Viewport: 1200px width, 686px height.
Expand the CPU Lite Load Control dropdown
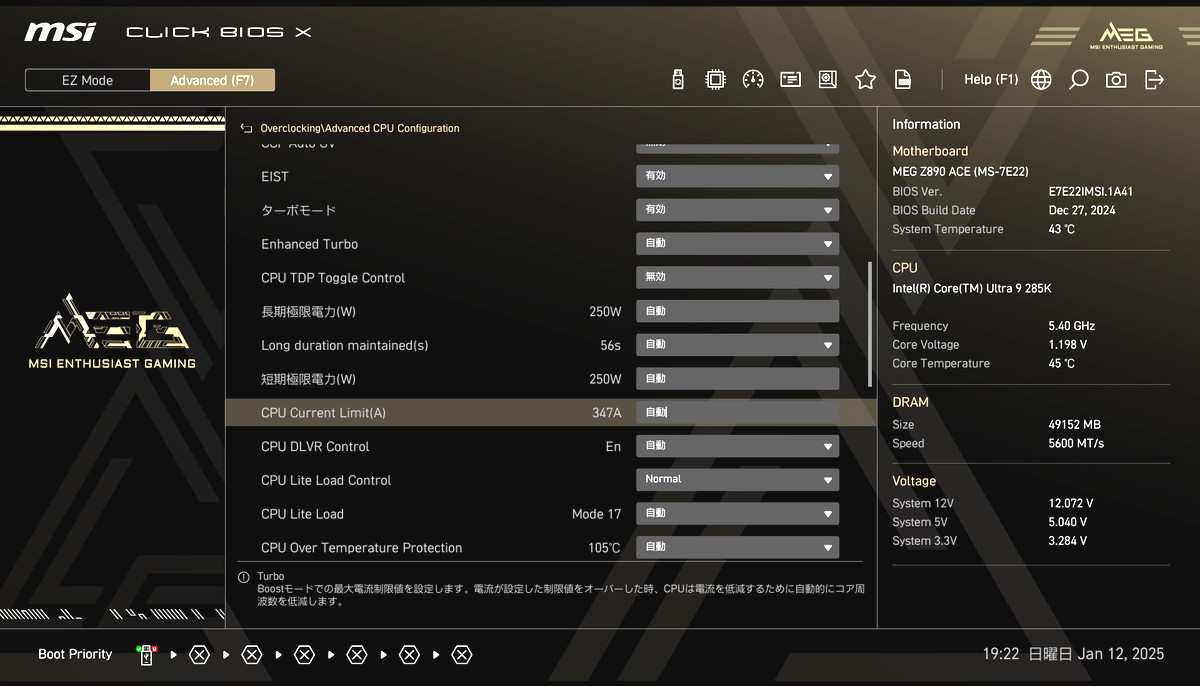[738, 480]
